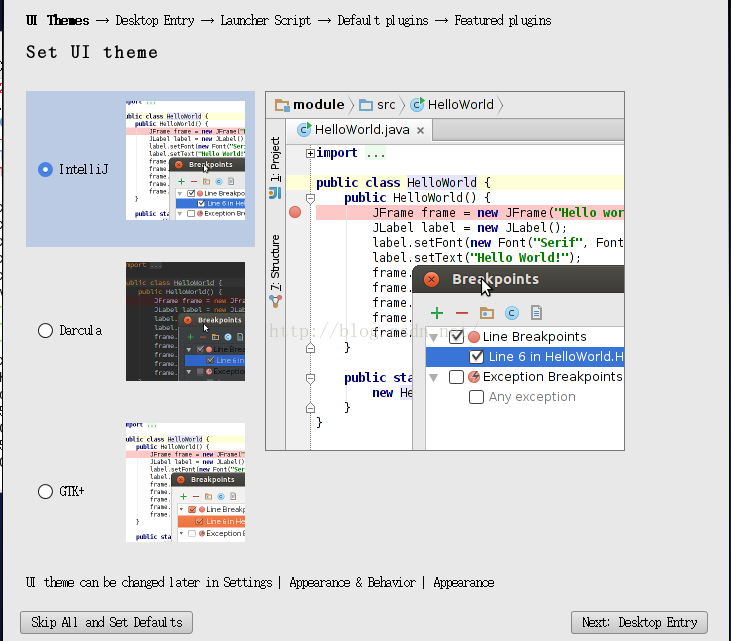Click the HelloWorld class icon in breadcrumb
Screen dimensions: 731x641
point(417,104)
